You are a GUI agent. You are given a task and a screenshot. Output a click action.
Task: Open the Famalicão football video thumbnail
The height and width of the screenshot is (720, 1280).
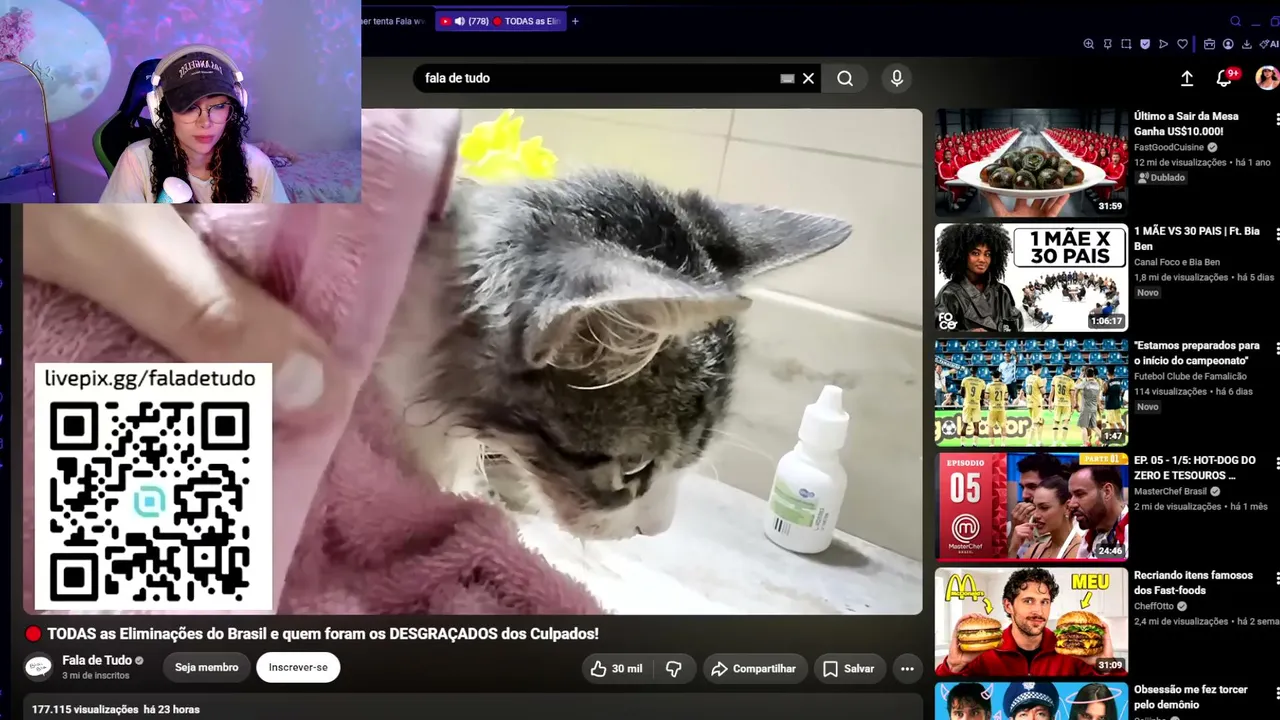[x=1031, y=392]
